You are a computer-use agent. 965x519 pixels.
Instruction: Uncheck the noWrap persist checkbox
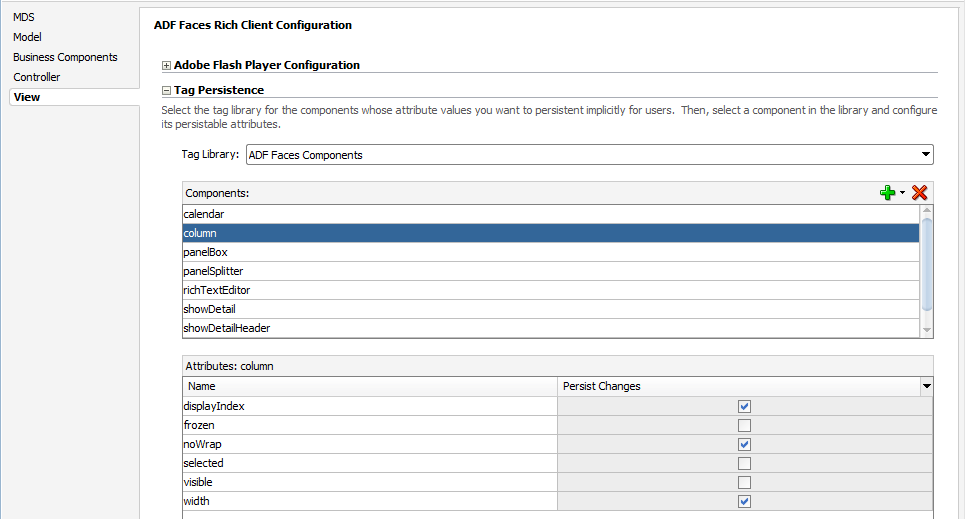[x=744, y=445]
